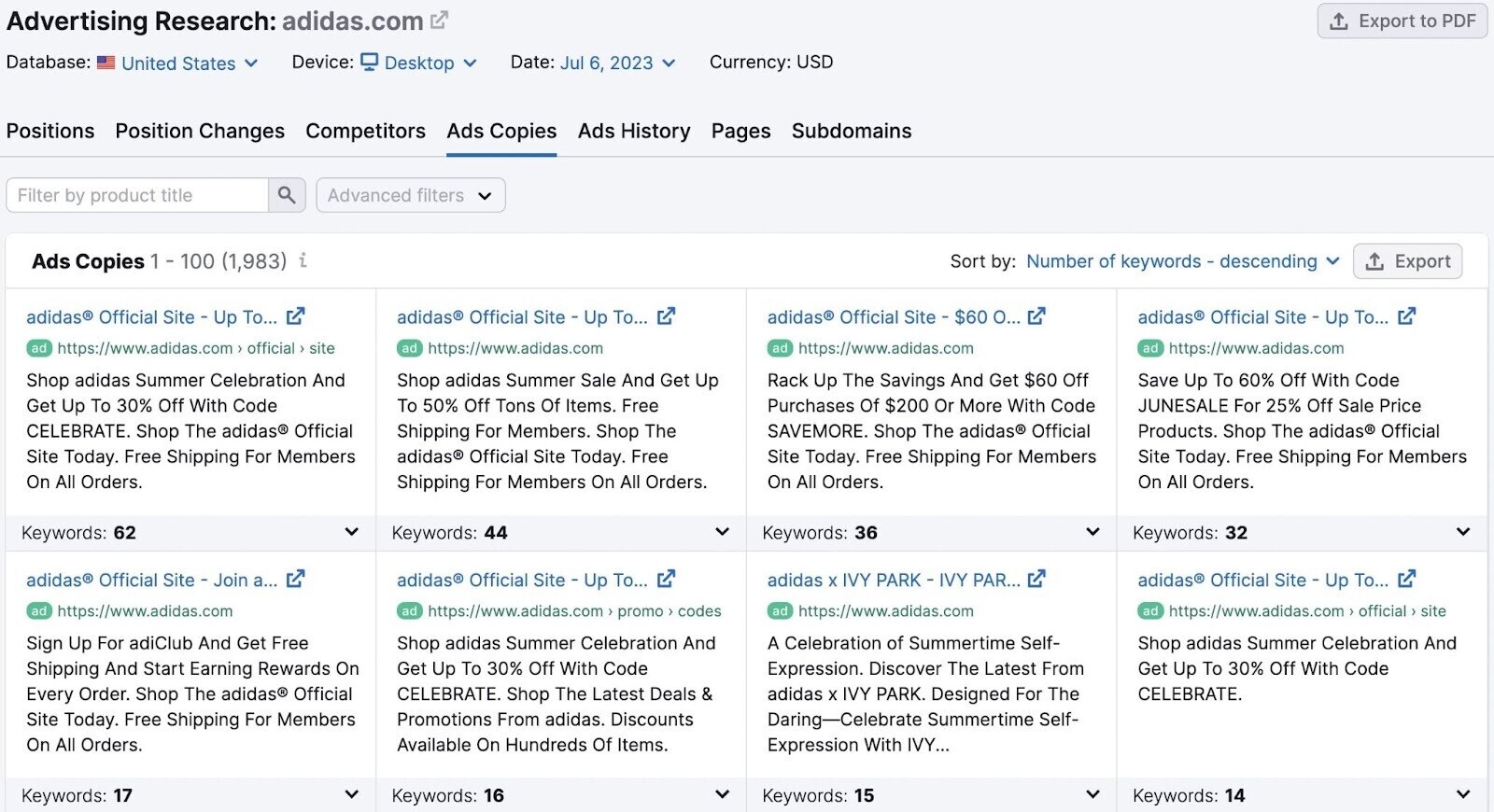Viewport: 1494px width, 812px height.
Task: Change sort order from Number of keywords descending
Action: tap(1183, 261)
